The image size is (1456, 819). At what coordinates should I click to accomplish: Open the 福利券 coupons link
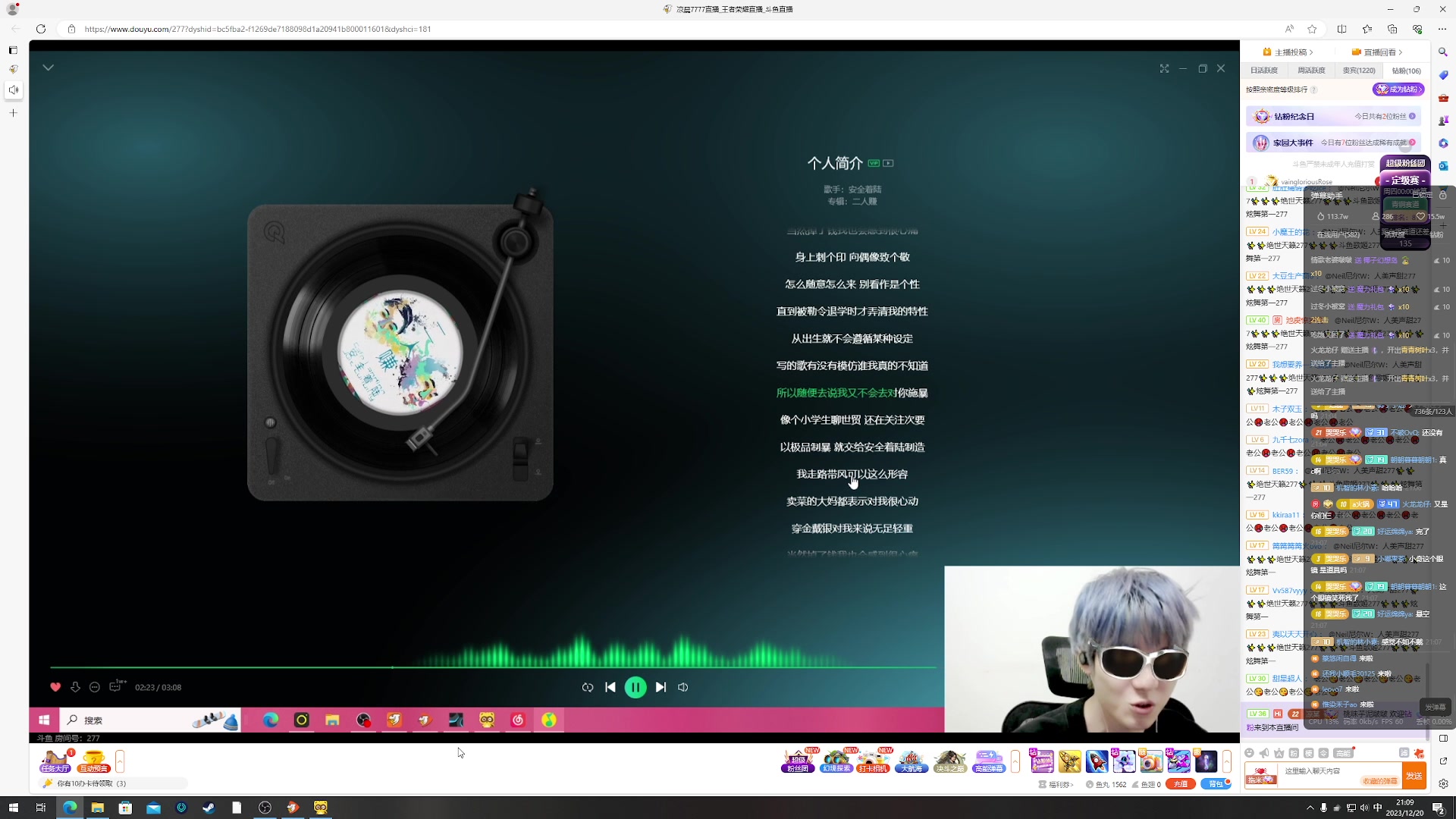[x=1056, y=785]
